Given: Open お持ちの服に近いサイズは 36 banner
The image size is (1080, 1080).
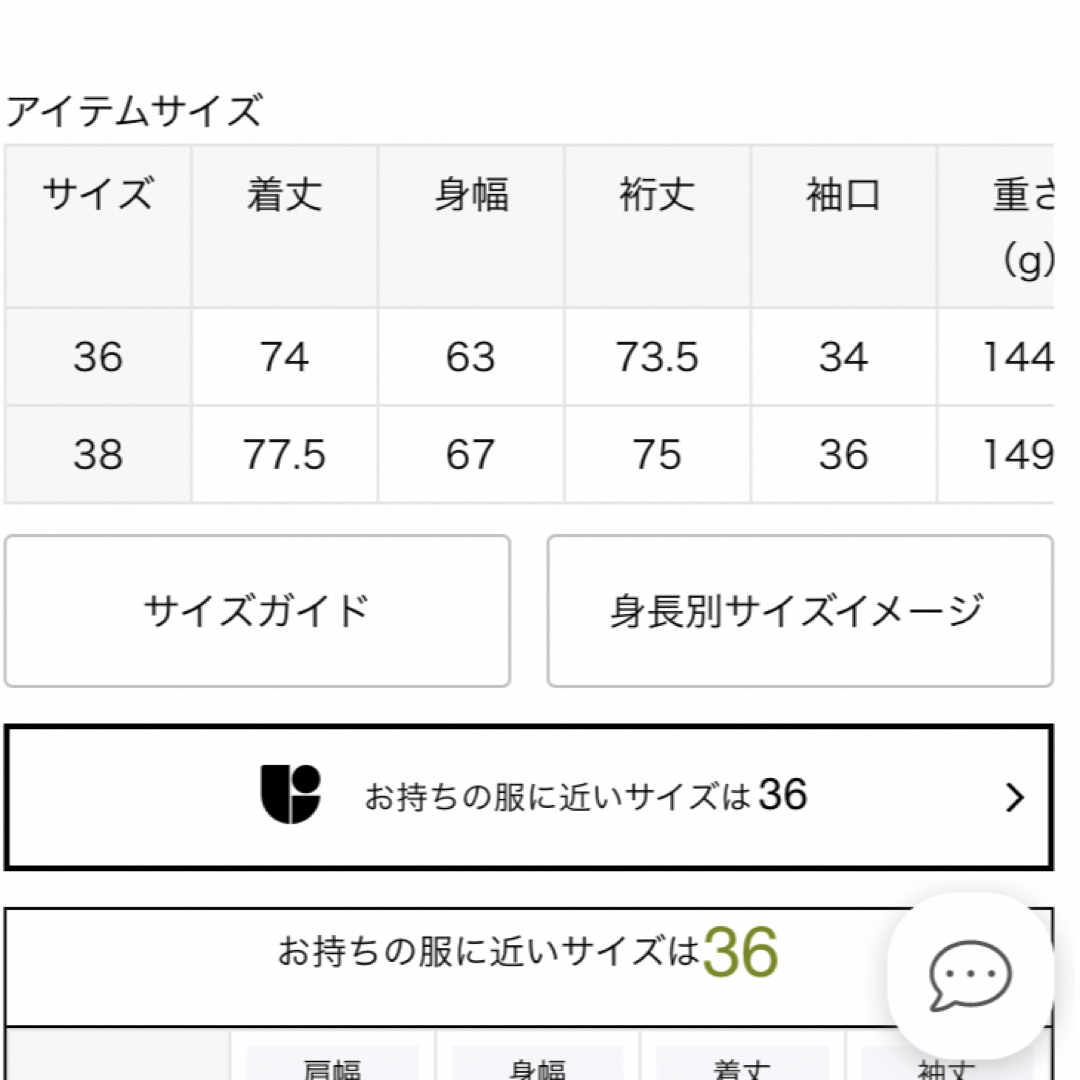Looking at the screenshot, I should click(529, 797).
